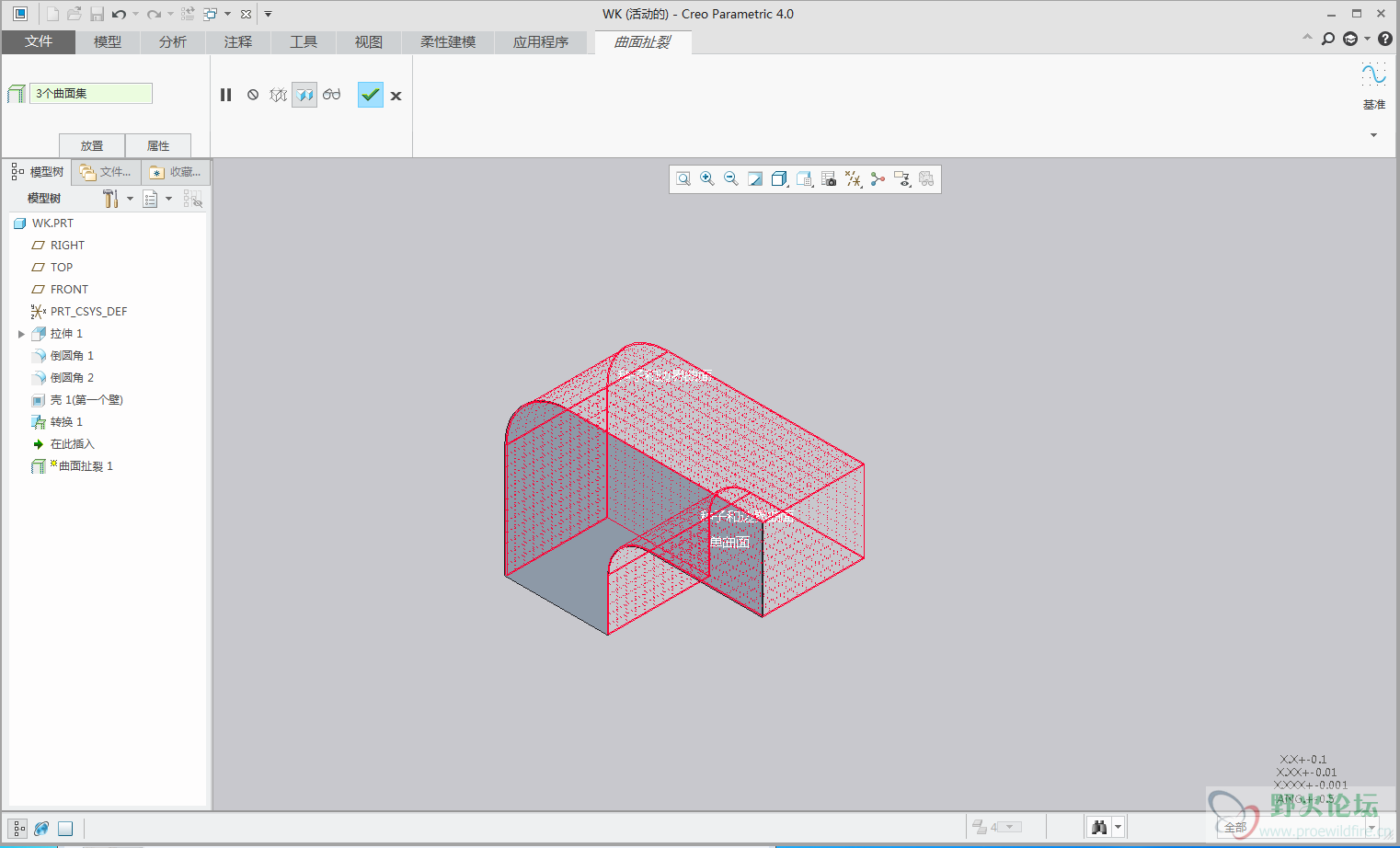Open the saved orientations icon
Viewport: 1400px width, 848px height.
tap(805, 179)
